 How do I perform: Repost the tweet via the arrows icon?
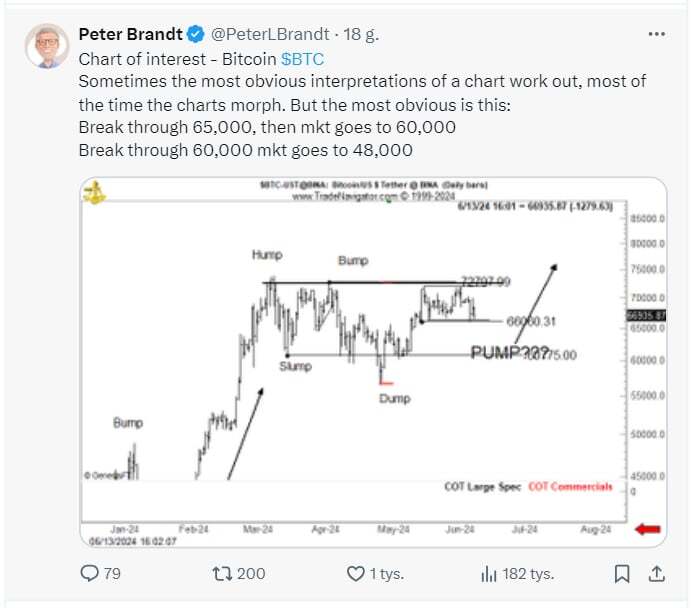tap(223, 573)
